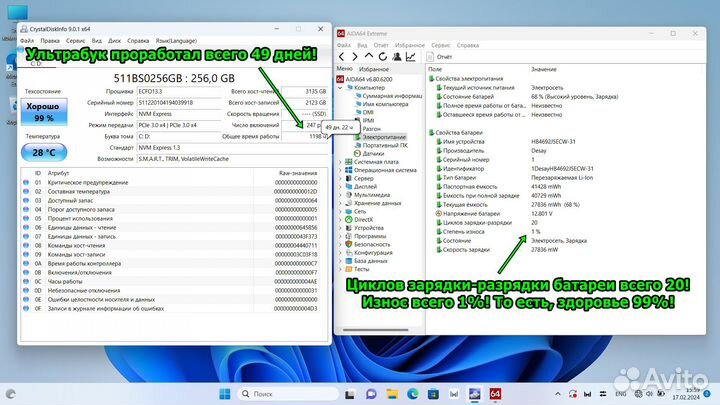Image resolution: width=720 pixels, height=405 pixels.
Task: Expand the Сервер tree node
Action: point(340,179)
